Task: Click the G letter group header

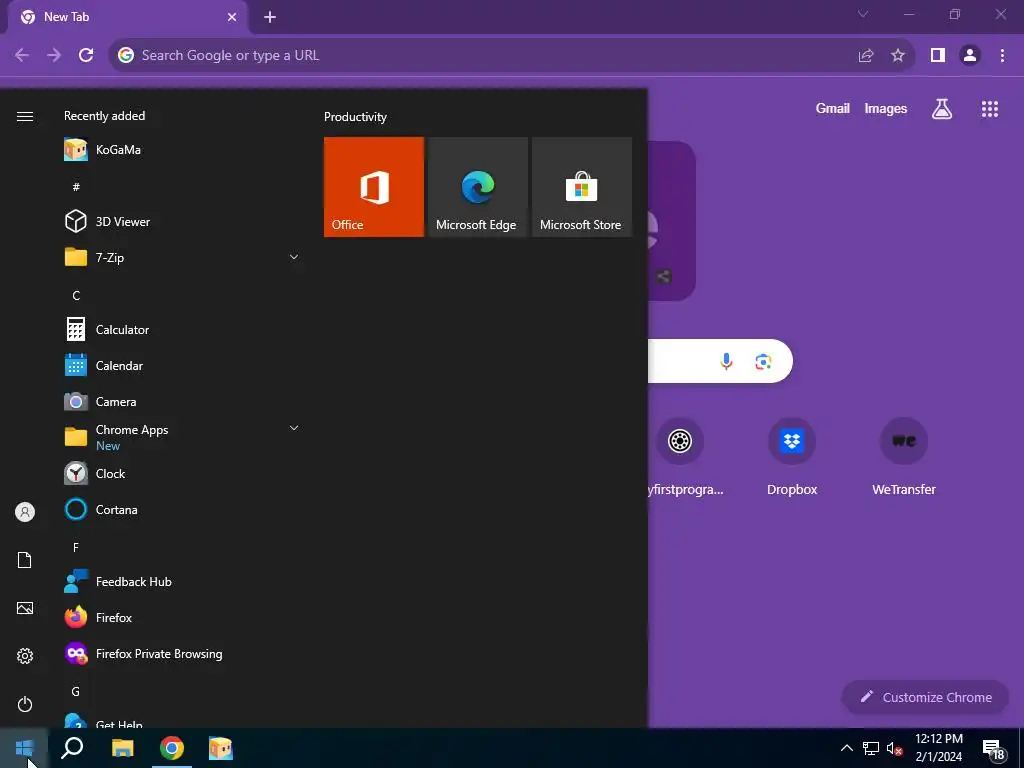Action: pos(76,692)
